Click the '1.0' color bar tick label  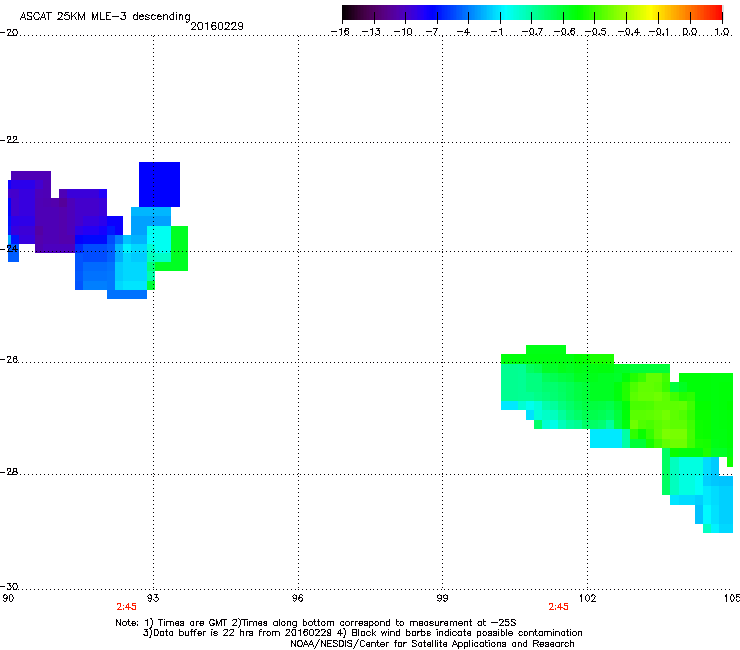[722, 32]
